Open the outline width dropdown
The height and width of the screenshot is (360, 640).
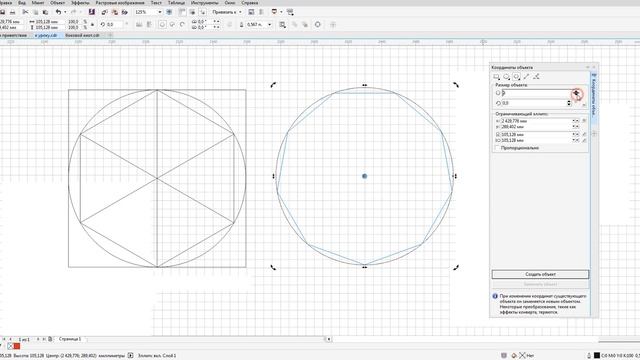click(x=269, y=24)
